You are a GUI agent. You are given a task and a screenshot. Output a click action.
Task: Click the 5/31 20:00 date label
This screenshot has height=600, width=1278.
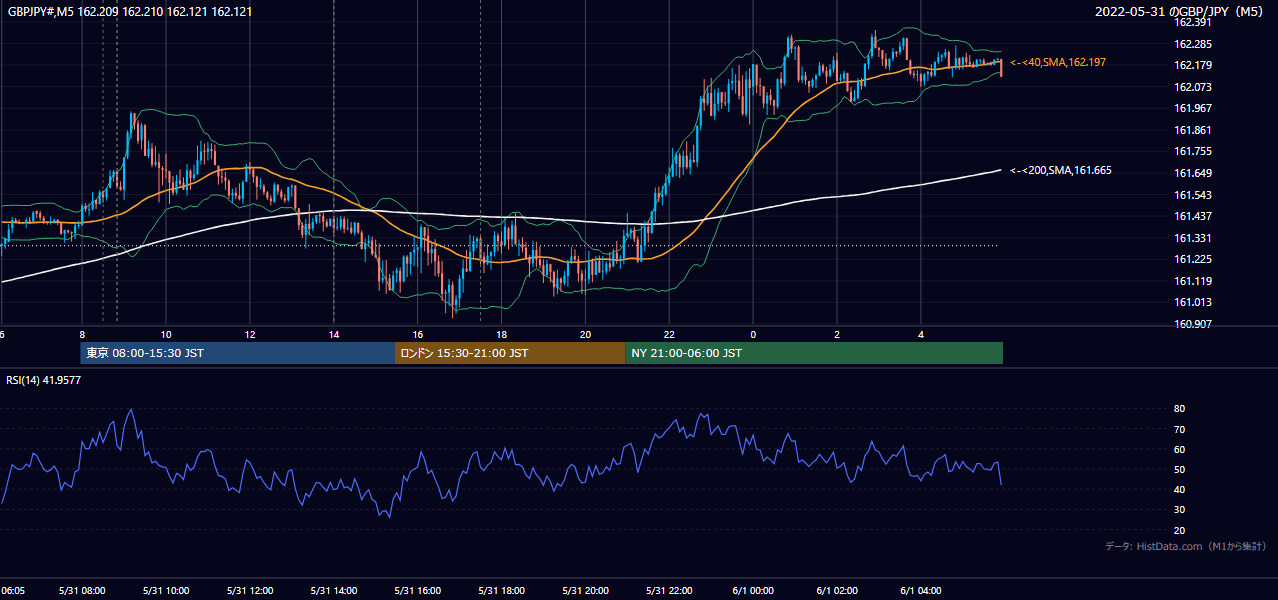(585, 591)
